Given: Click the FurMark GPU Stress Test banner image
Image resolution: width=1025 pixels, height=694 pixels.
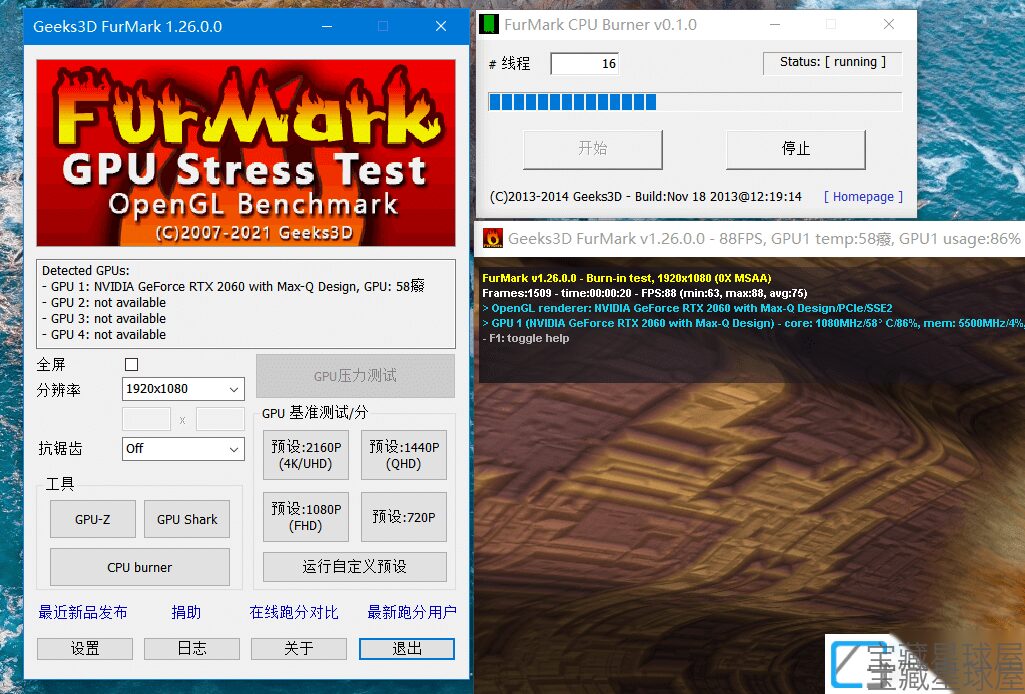Looking at the screenshot, I should (x=246, y=153).
